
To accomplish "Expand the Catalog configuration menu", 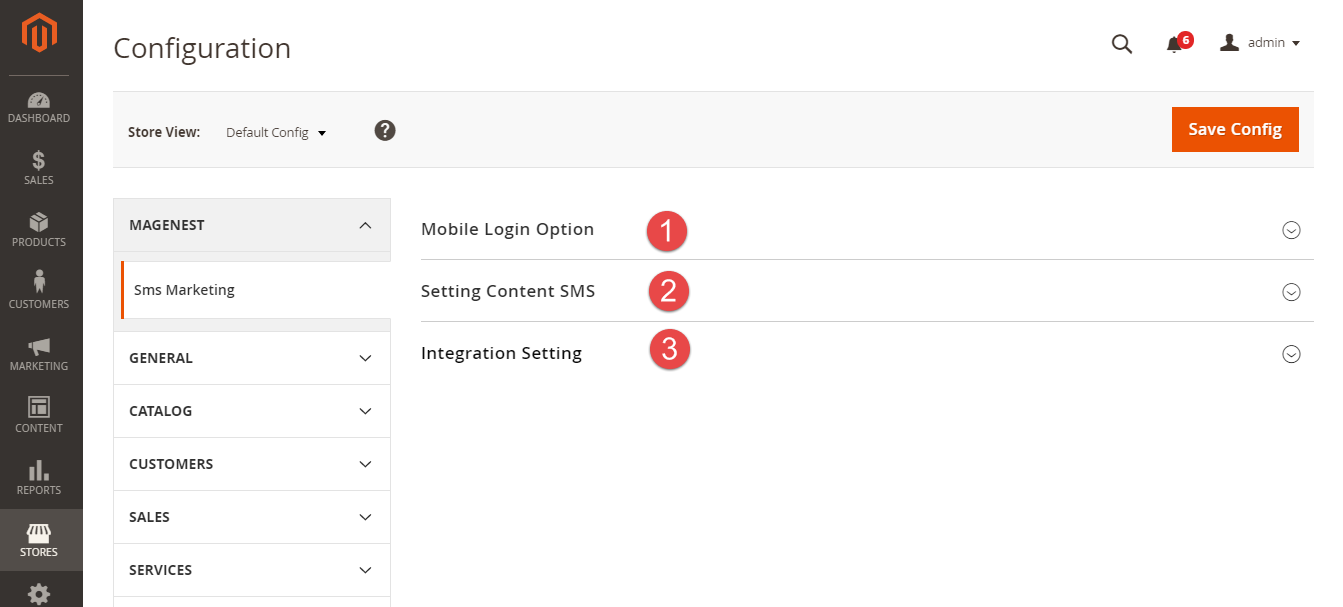I will click(x=252, y=411).
